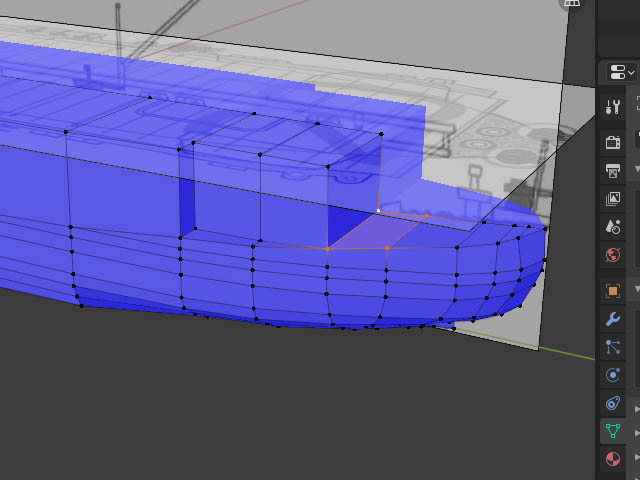
Task: Open Modifiers wrench tab
Action: (613, 319)
